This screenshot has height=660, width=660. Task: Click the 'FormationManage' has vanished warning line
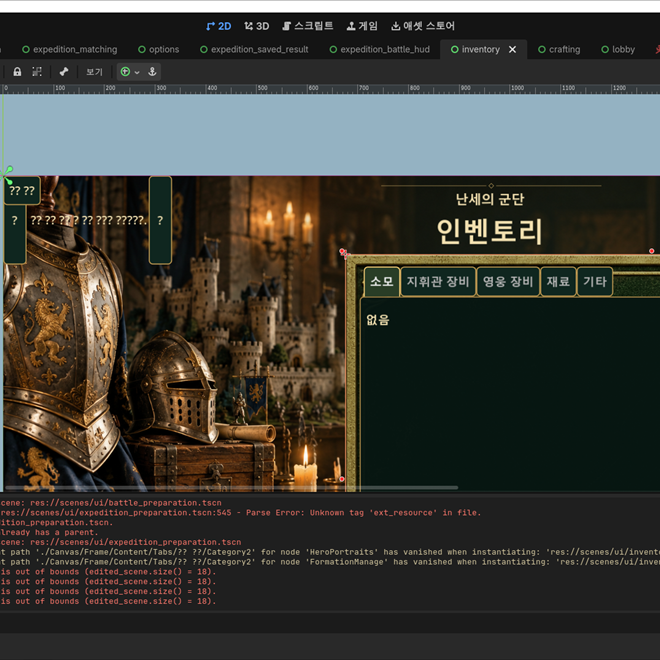330,562
